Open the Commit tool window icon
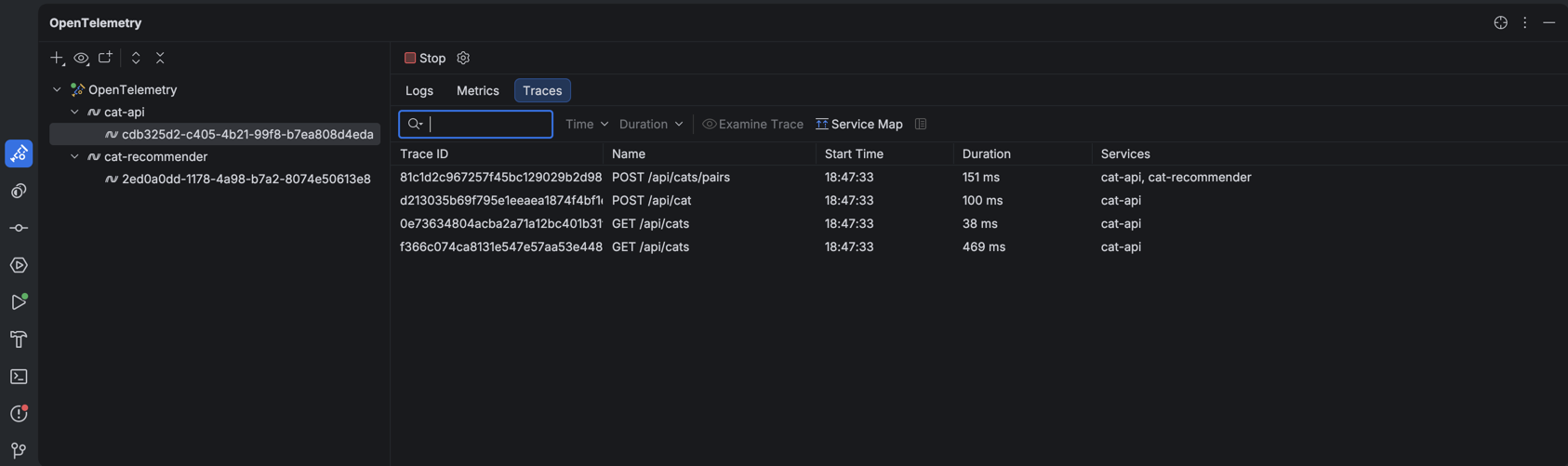The height and width of the screenshot is (466, 1568). pyautogui.click(x=19, y=228)
